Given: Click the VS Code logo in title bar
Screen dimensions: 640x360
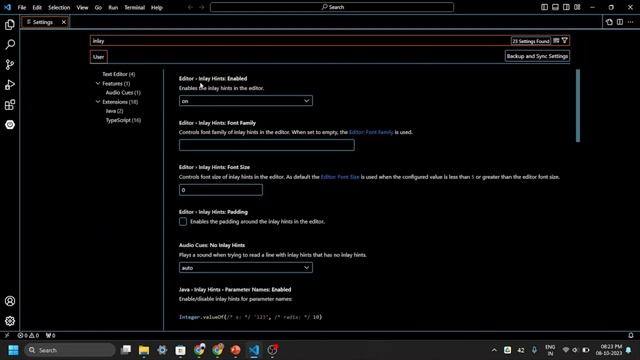Looking at the screenshot, I should [7, 7].
